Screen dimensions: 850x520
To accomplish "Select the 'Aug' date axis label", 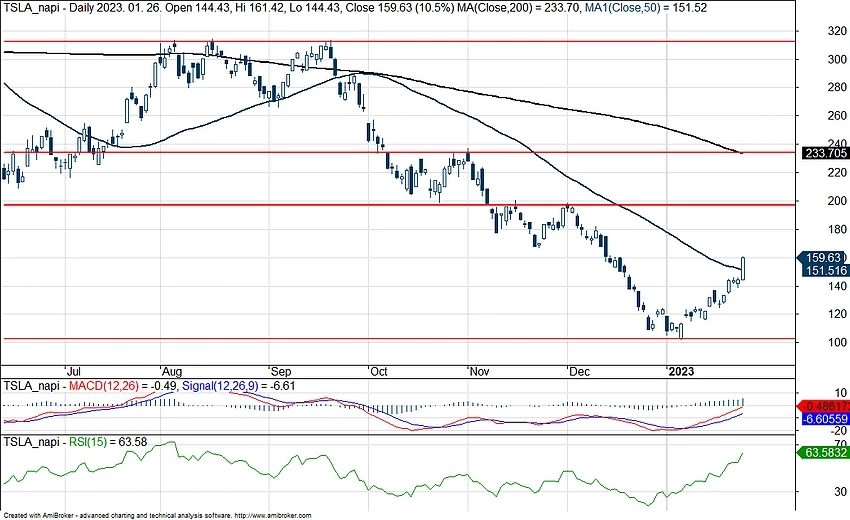I will coord(172,371).
